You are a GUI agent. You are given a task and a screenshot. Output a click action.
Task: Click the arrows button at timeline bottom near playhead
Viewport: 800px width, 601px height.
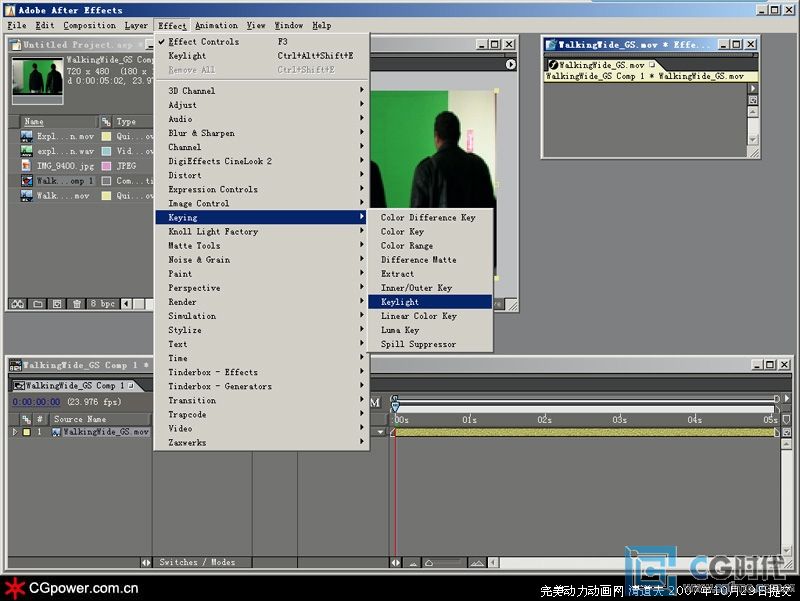396,563
